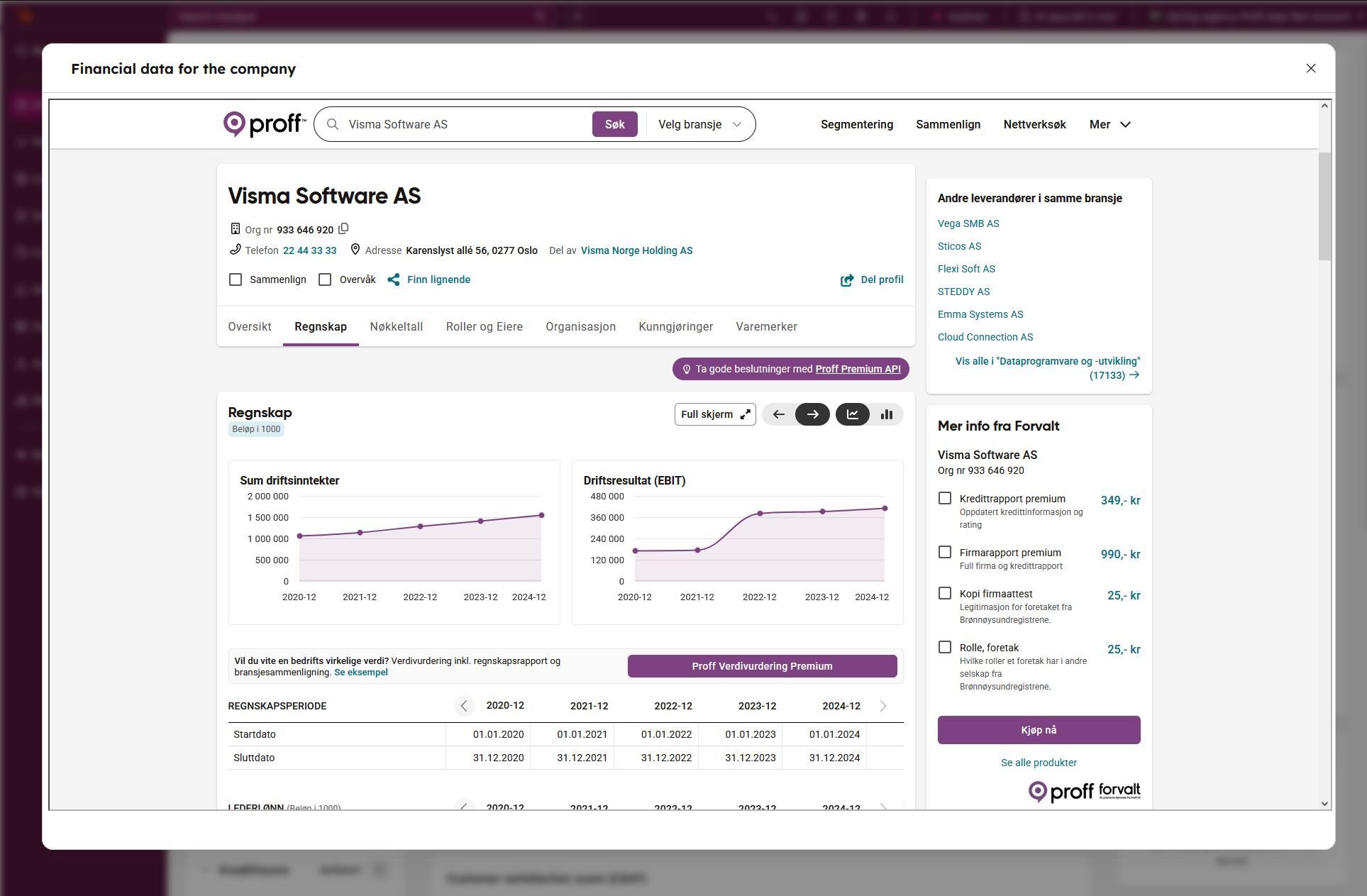Go to previous chart set with left arrow
Image resolution: width=1367 pixels, height=896 pixels.
click(x=778, y=414)
